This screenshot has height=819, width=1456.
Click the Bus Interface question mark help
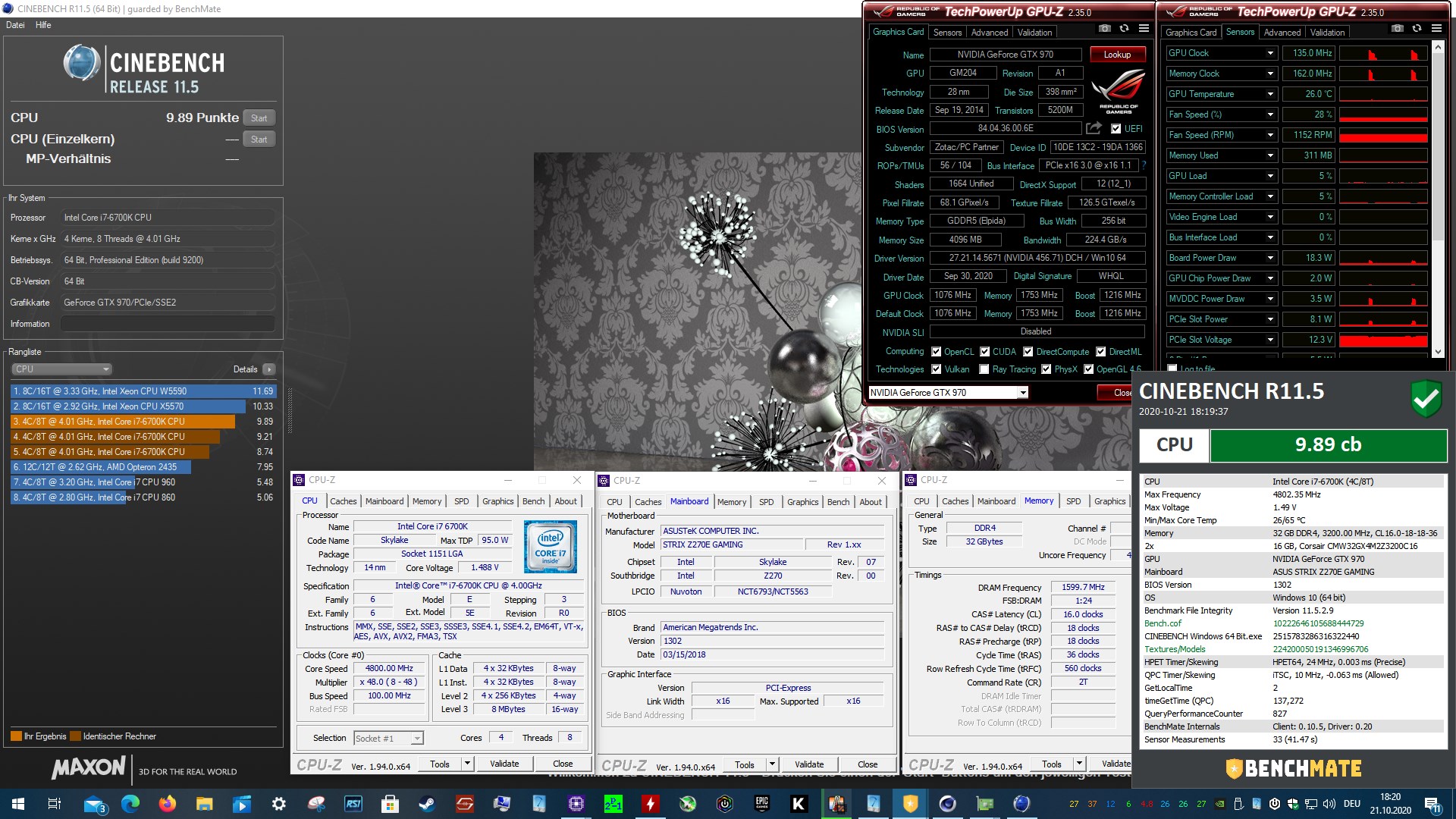[x=1144, y=165]
